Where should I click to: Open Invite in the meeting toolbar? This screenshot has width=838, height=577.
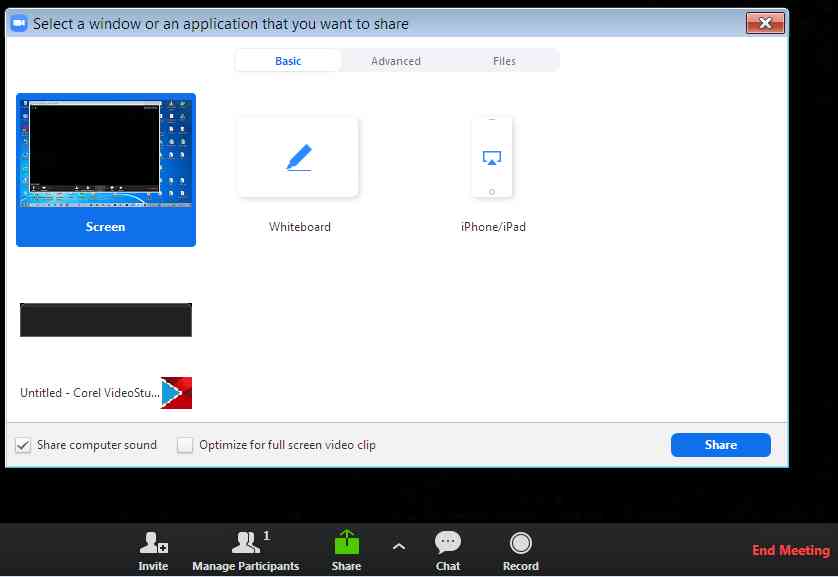153,551
